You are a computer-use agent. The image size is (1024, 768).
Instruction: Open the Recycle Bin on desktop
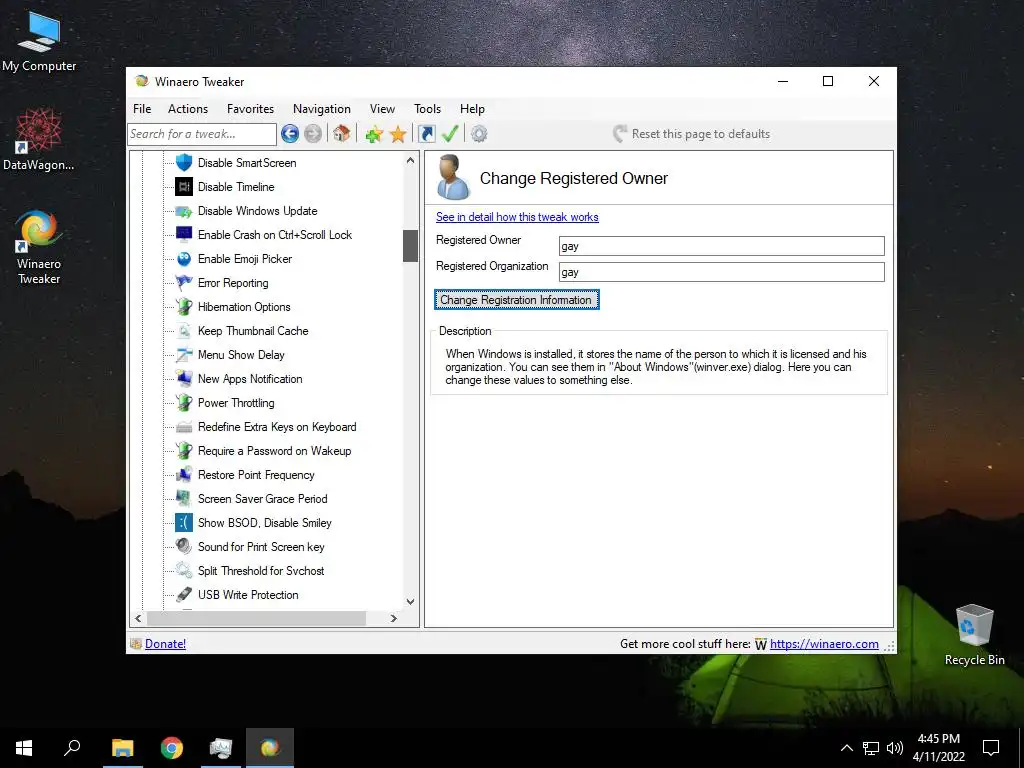(974, 635)
